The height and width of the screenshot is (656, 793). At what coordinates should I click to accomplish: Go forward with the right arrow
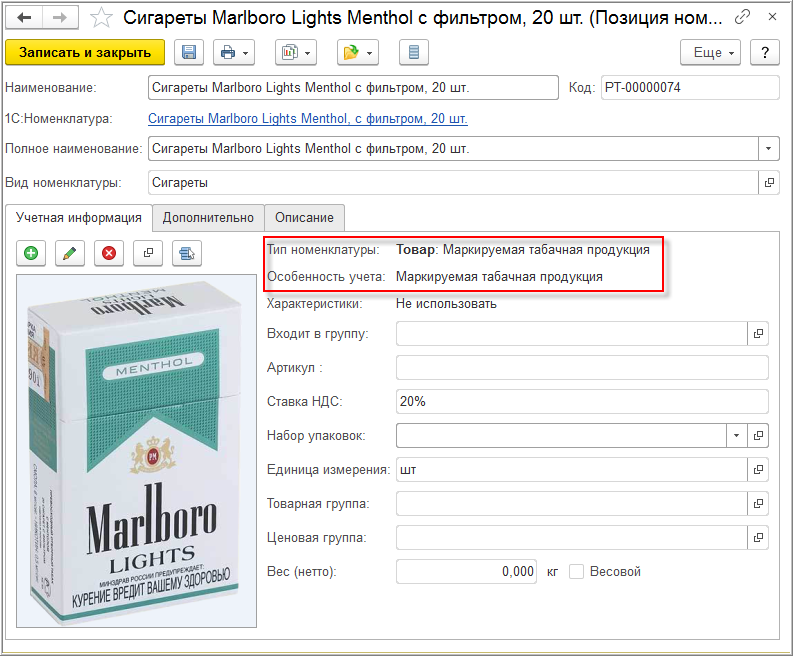tap(60, 18)
